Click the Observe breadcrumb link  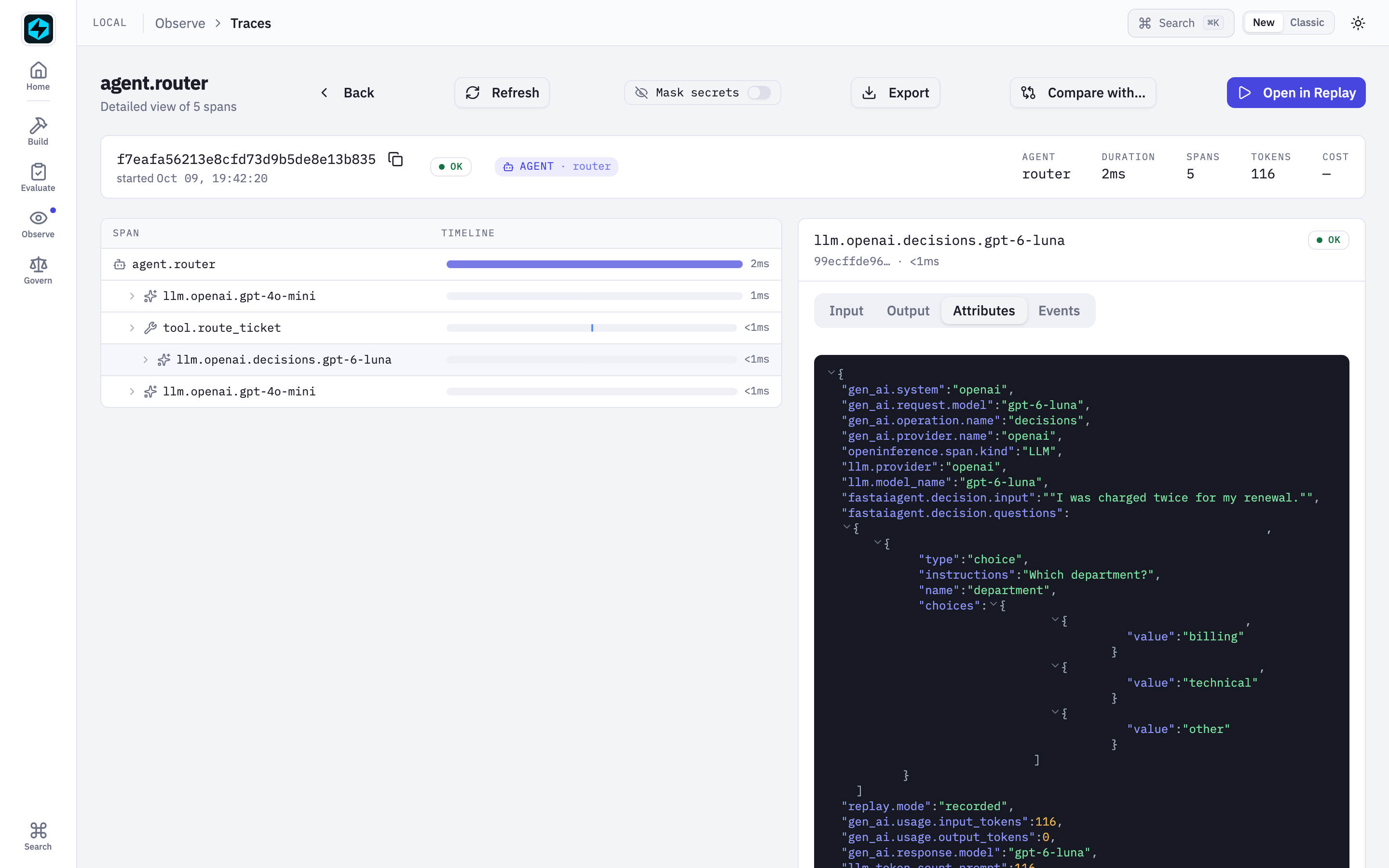180,23
